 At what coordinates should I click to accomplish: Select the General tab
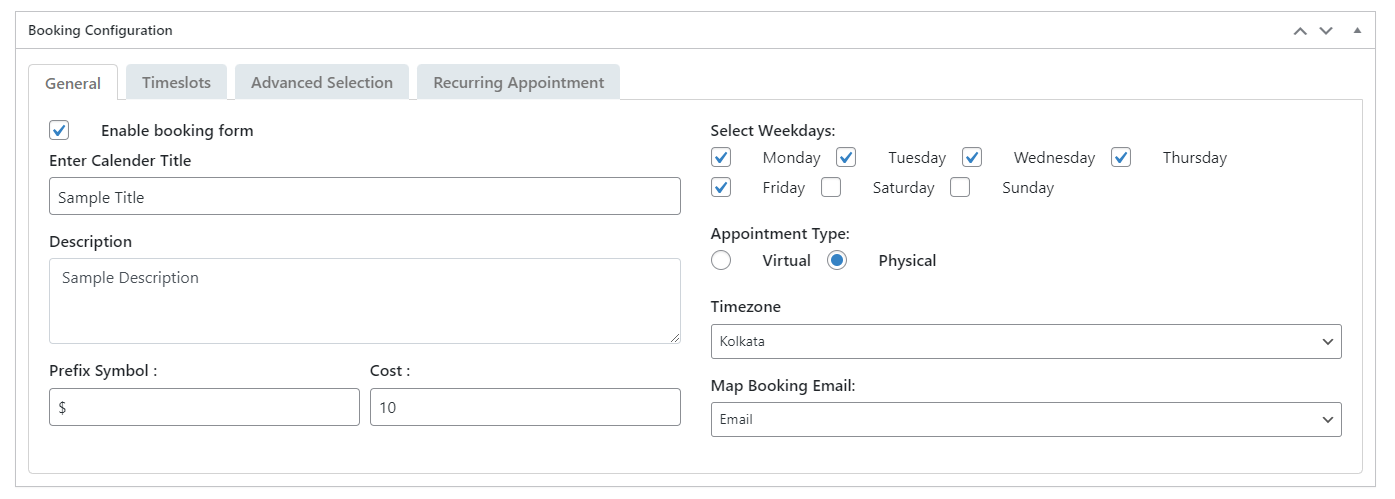point(73,83)
